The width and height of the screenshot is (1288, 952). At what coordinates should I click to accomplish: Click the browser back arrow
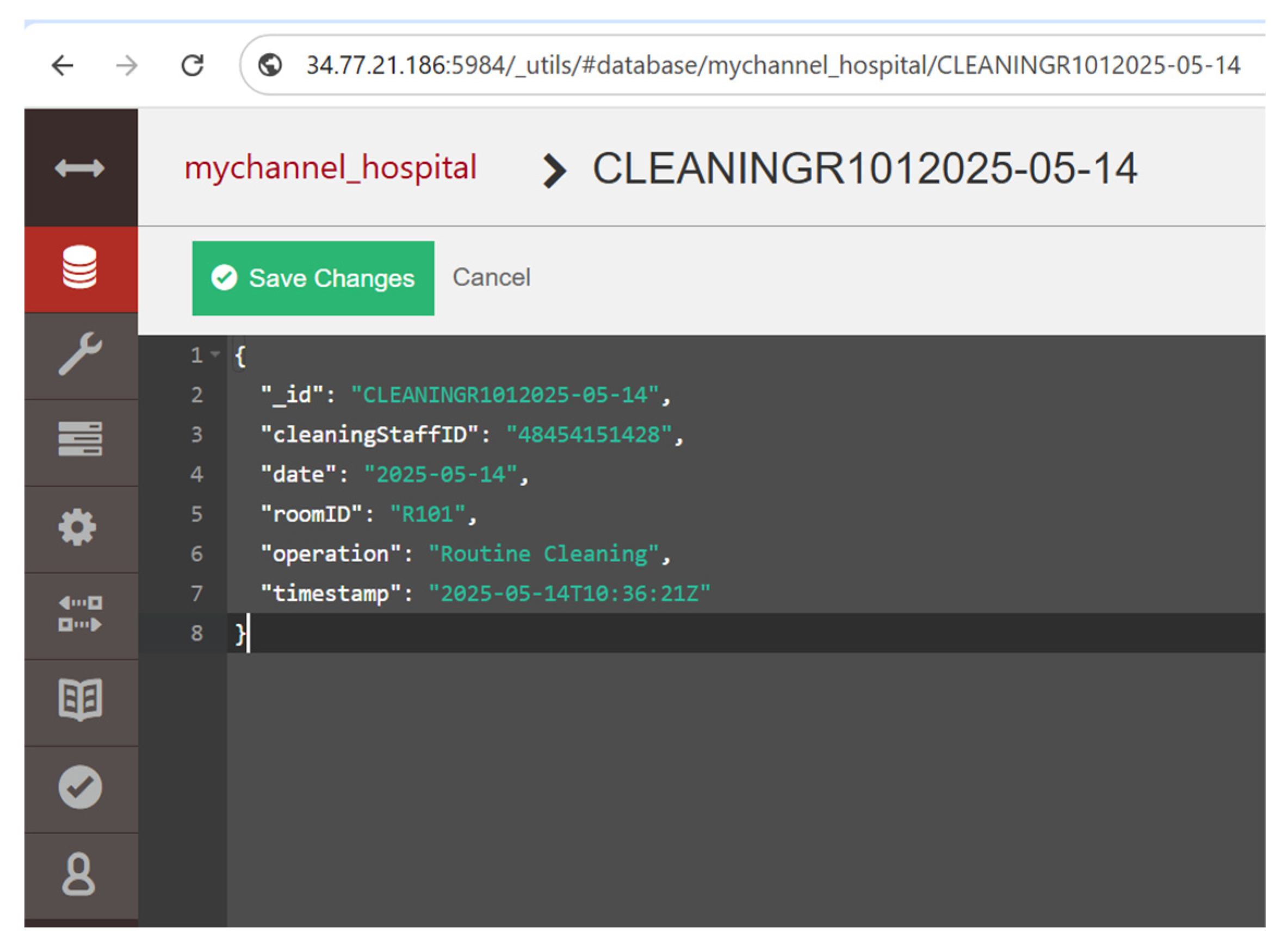(x=63, y=65)
